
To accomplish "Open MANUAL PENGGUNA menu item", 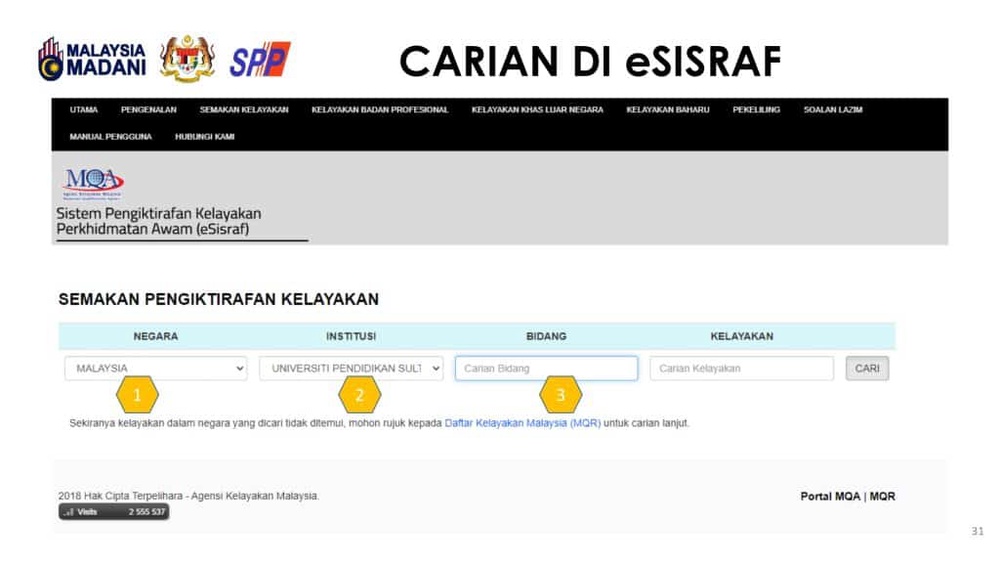I will [110, 136].
